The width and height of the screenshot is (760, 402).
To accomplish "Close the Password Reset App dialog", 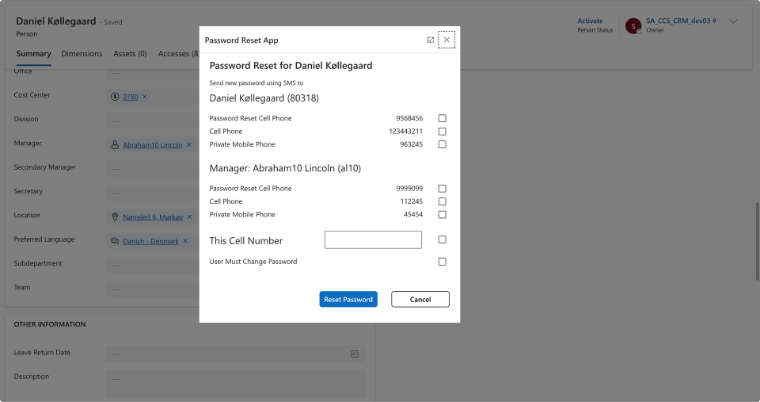I will [x=447, y=40].
